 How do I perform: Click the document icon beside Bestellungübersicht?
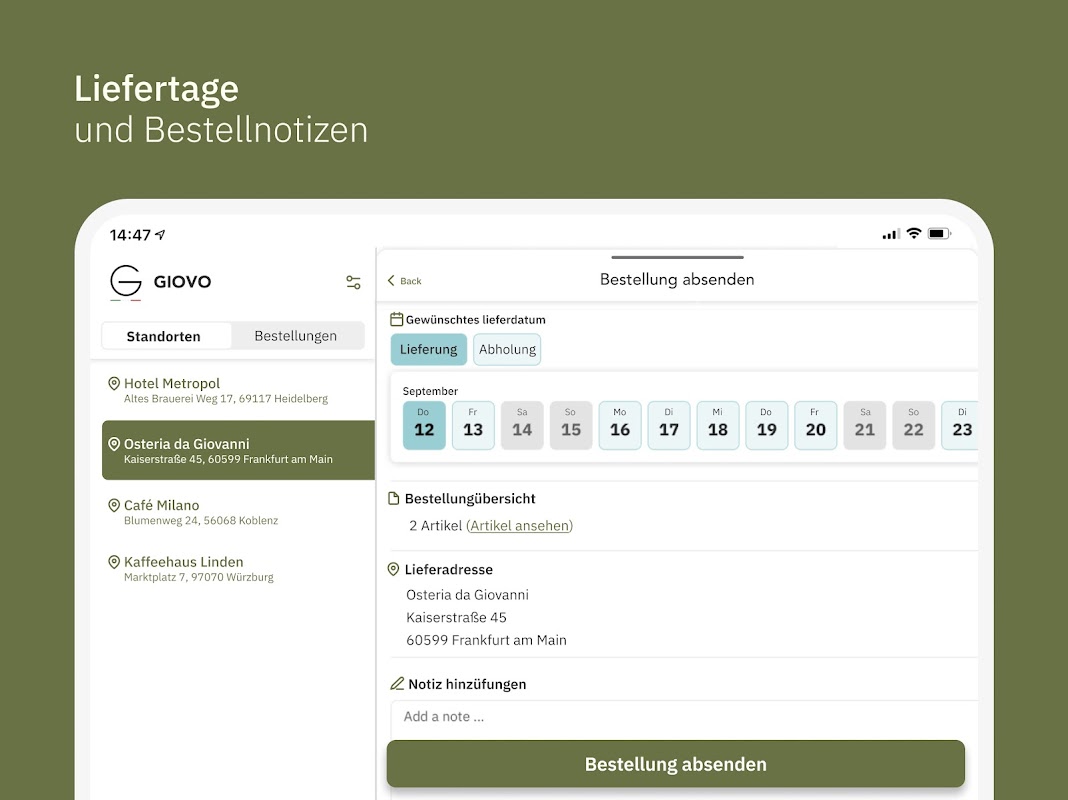click(x=394, y=498)
